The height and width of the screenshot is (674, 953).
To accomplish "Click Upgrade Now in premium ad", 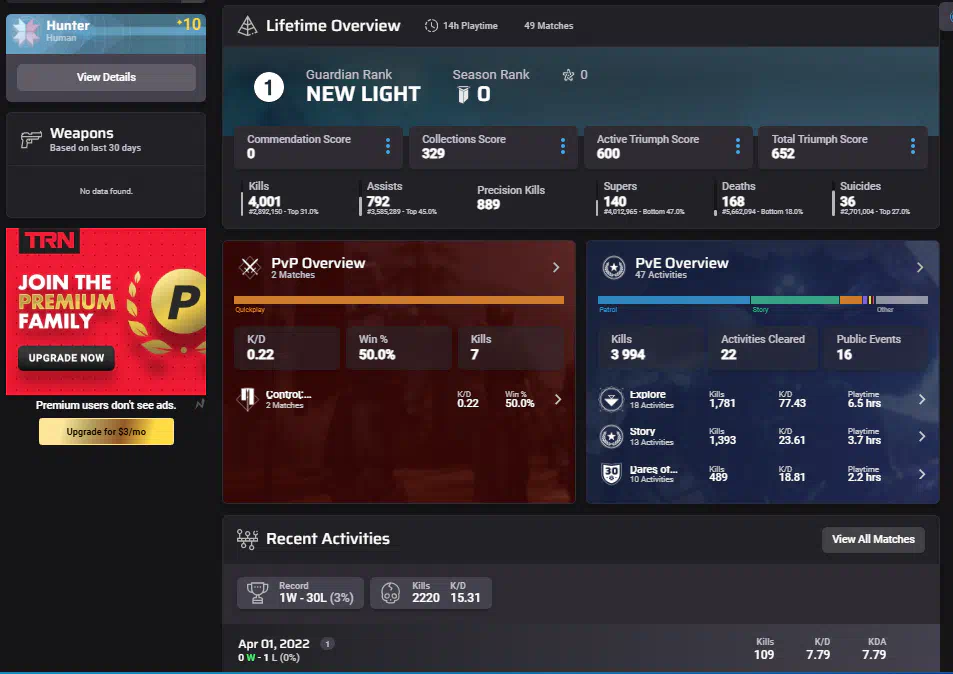I will pyautogui.click(x=66, y=358).
